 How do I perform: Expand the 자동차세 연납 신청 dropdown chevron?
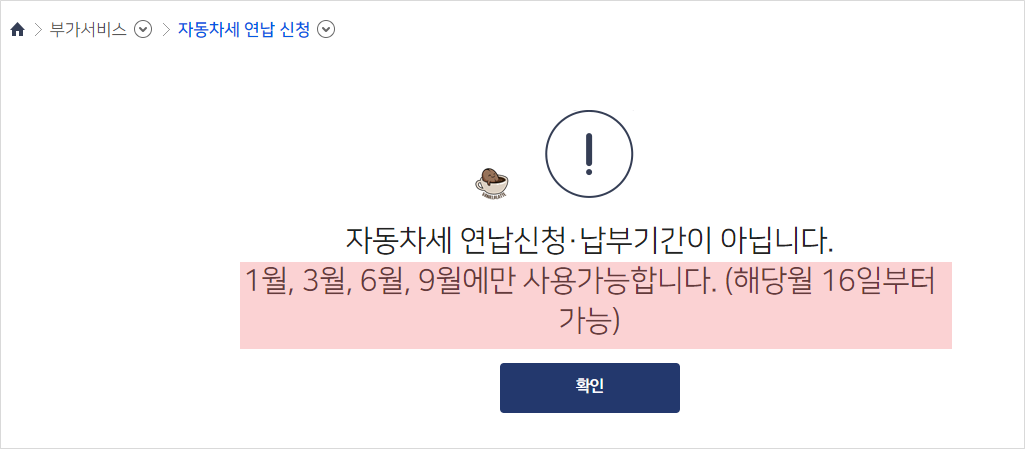pyautogui.click(x=326, y=30)
